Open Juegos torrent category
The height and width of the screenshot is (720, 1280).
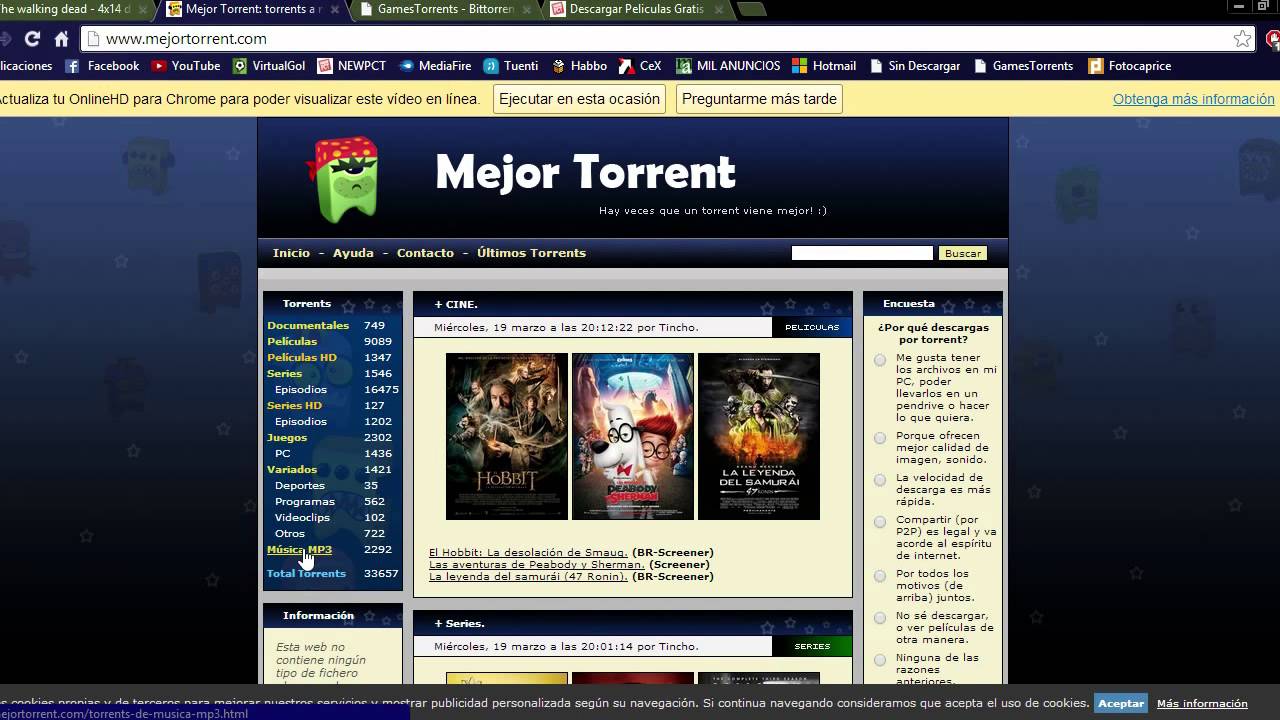(287, 437)
